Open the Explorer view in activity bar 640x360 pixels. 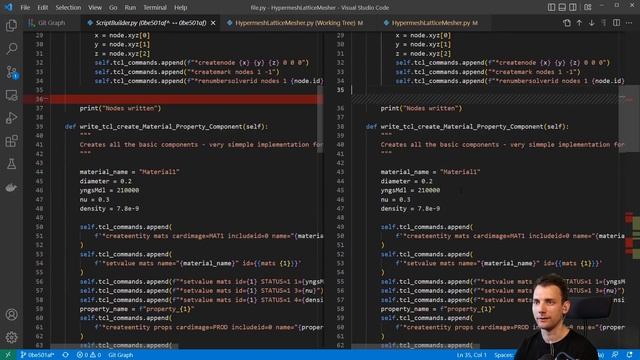click(x=11, y=26)
